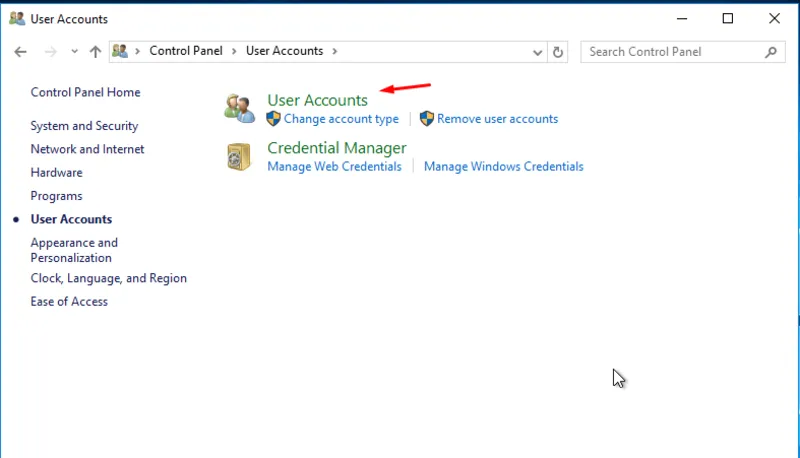The width and height of the screenshot is (800, 458).
Task: Click the title bar User Accounts icon
Action: pos(17,19)
